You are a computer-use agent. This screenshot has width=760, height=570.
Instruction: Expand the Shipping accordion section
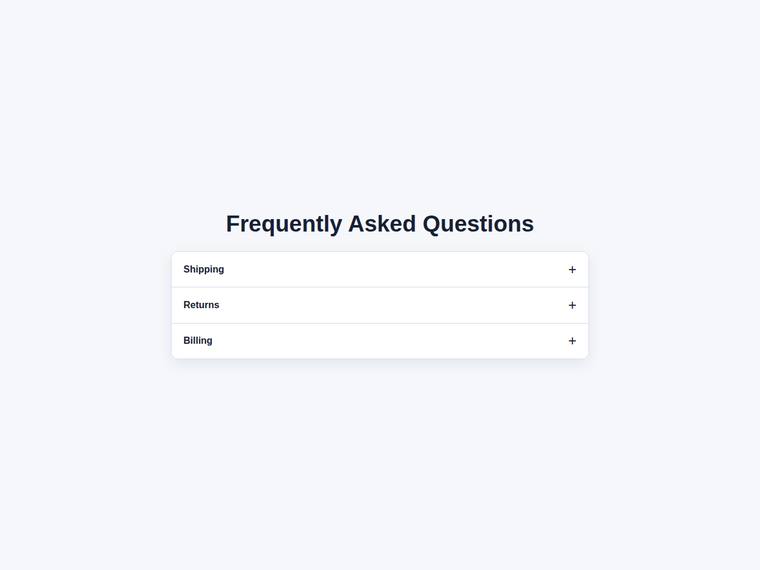[380, 269]
